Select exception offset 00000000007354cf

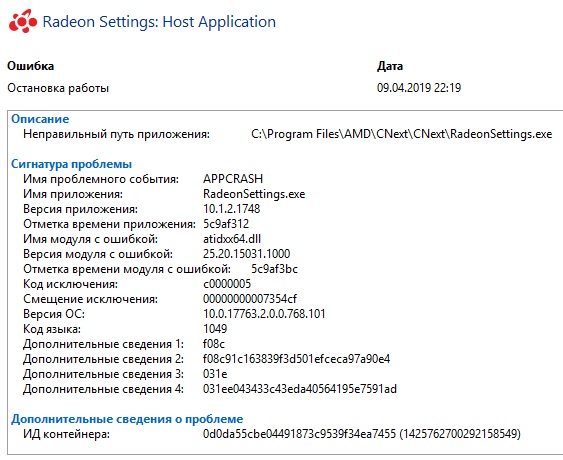250,299
